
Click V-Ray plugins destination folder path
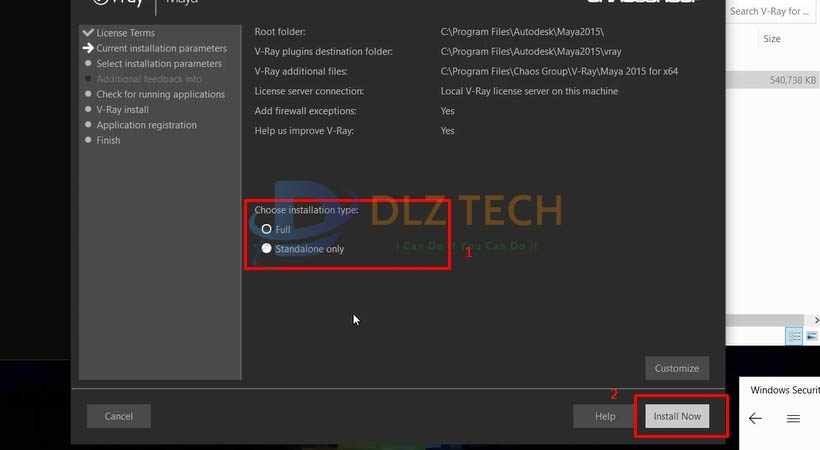tap(531, 52)
